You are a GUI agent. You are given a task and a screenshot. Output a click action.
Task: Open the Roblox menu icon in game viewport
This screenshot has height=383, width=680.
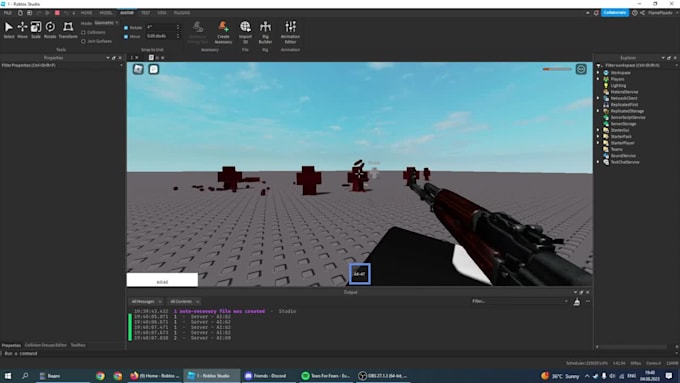click(138, 69)
